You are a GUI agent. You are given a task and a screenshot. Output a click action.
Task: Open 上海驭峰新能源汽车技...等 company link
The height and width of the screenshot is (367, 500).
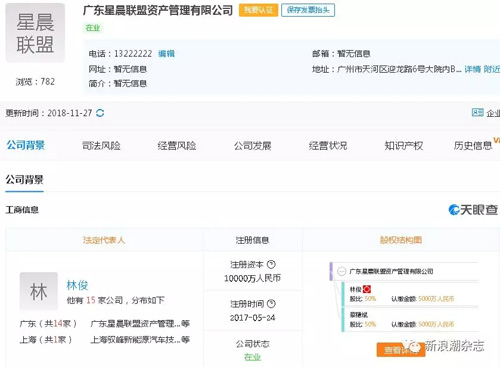pyautogui.click(x=140, y=340)
